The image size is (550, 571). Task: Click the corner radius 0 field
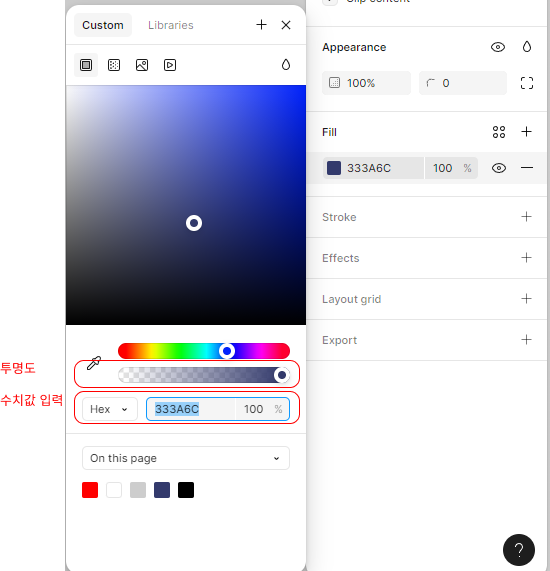[x=463, y=83]
